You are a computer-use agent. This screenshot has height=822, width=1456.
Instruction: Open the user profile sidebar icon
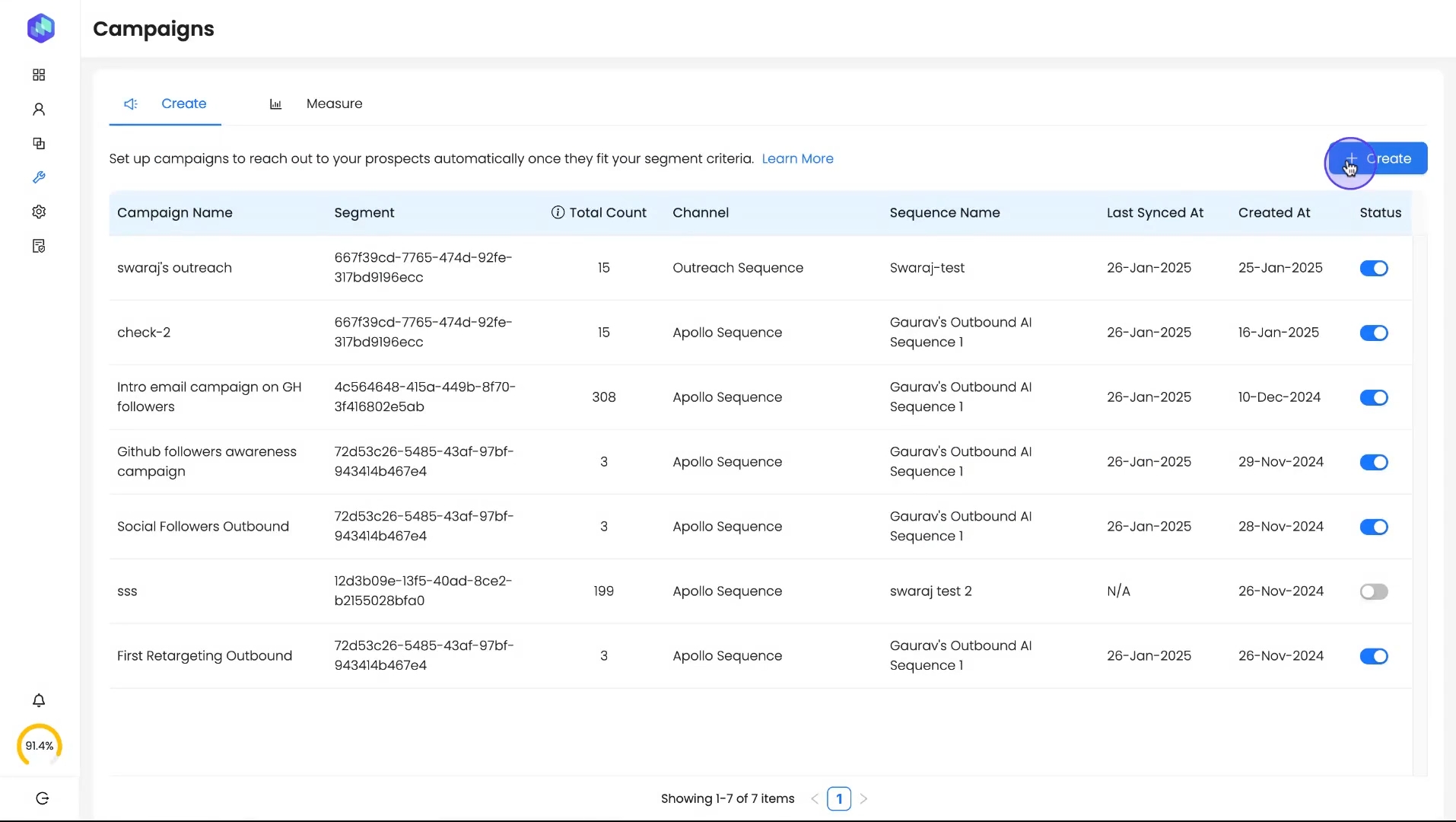[x=39, y=110]
